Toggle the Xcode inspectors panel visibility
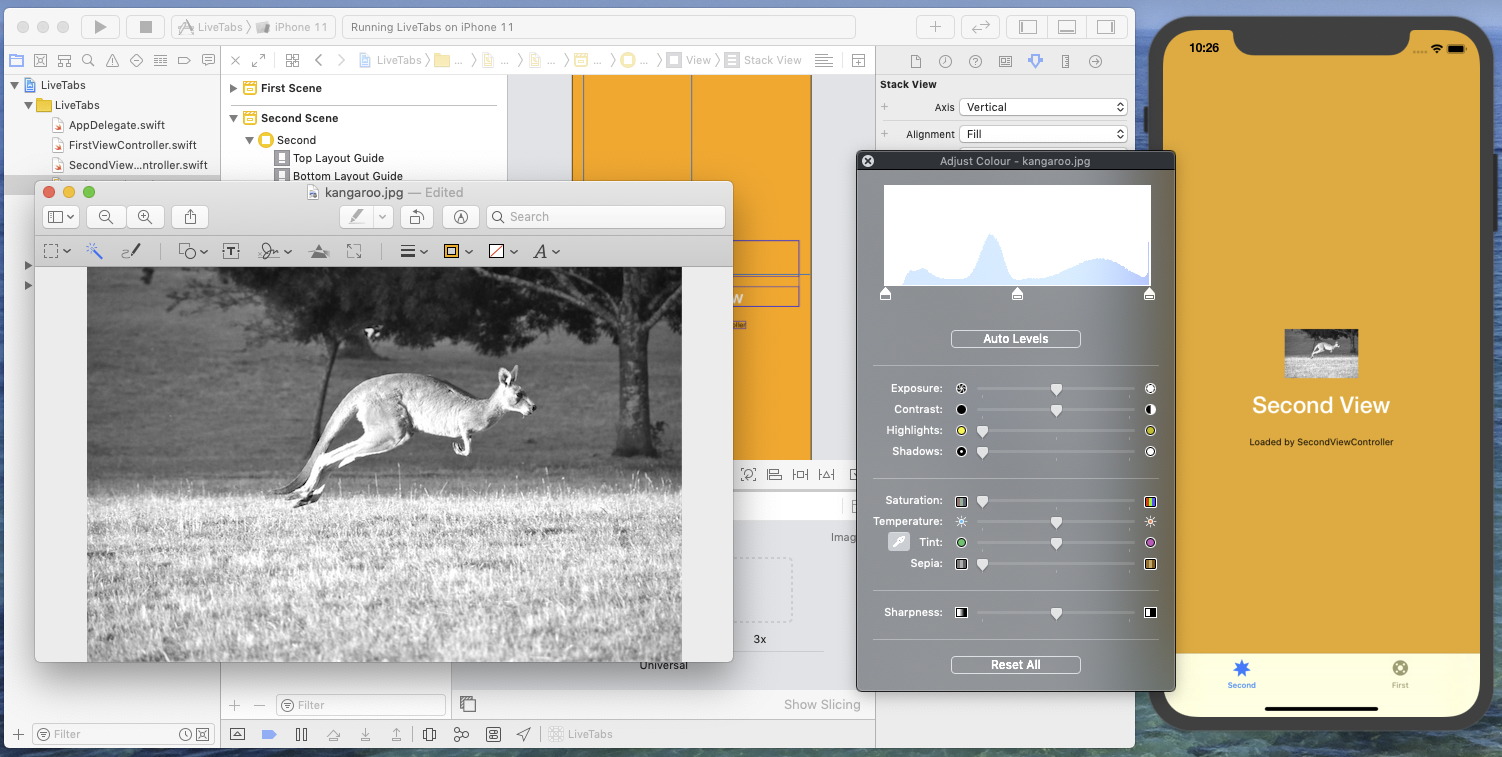Screen dimensions: 1502x757 pyautogui.click(x=1106, y=27)
